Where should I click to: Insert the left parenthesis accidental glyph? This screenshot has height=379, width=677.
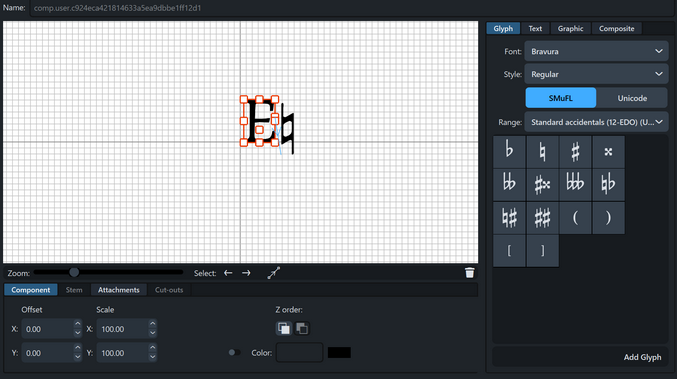point(575,218)
